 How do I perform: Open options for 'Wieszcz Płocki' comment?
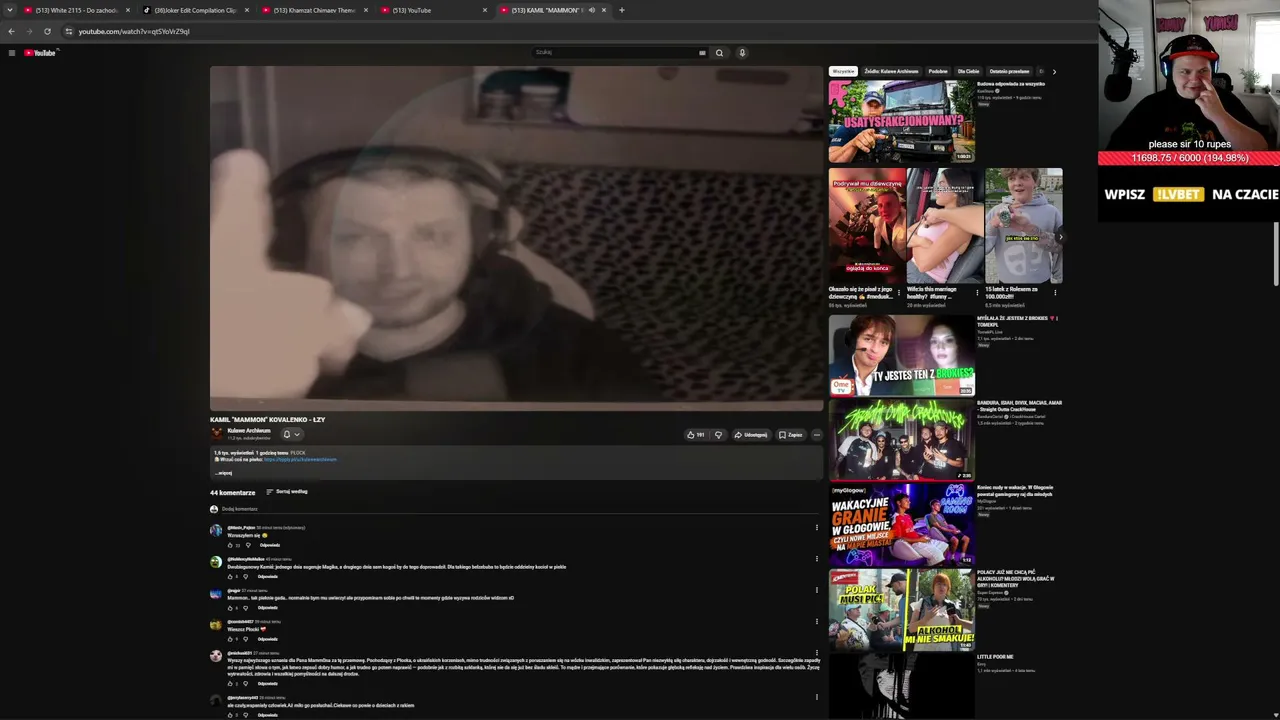point(816,622)
